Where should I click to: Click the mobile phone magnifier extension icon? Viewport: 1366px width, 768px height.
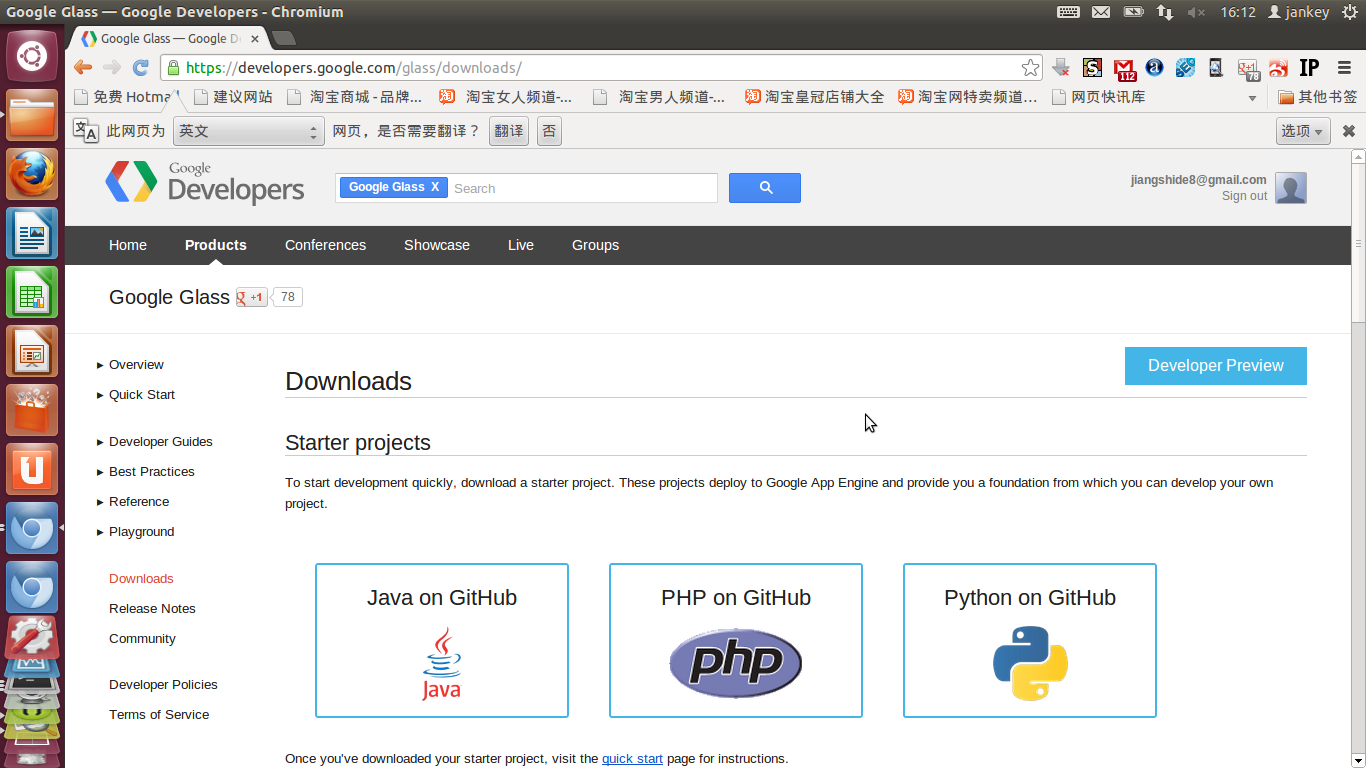click(x=1216, y=68)
